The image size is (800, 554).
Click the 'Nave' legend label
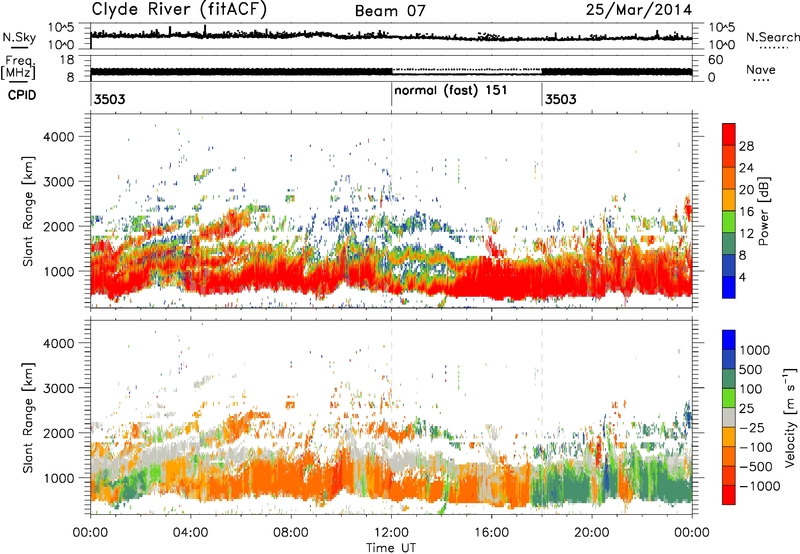pos(761,70)
